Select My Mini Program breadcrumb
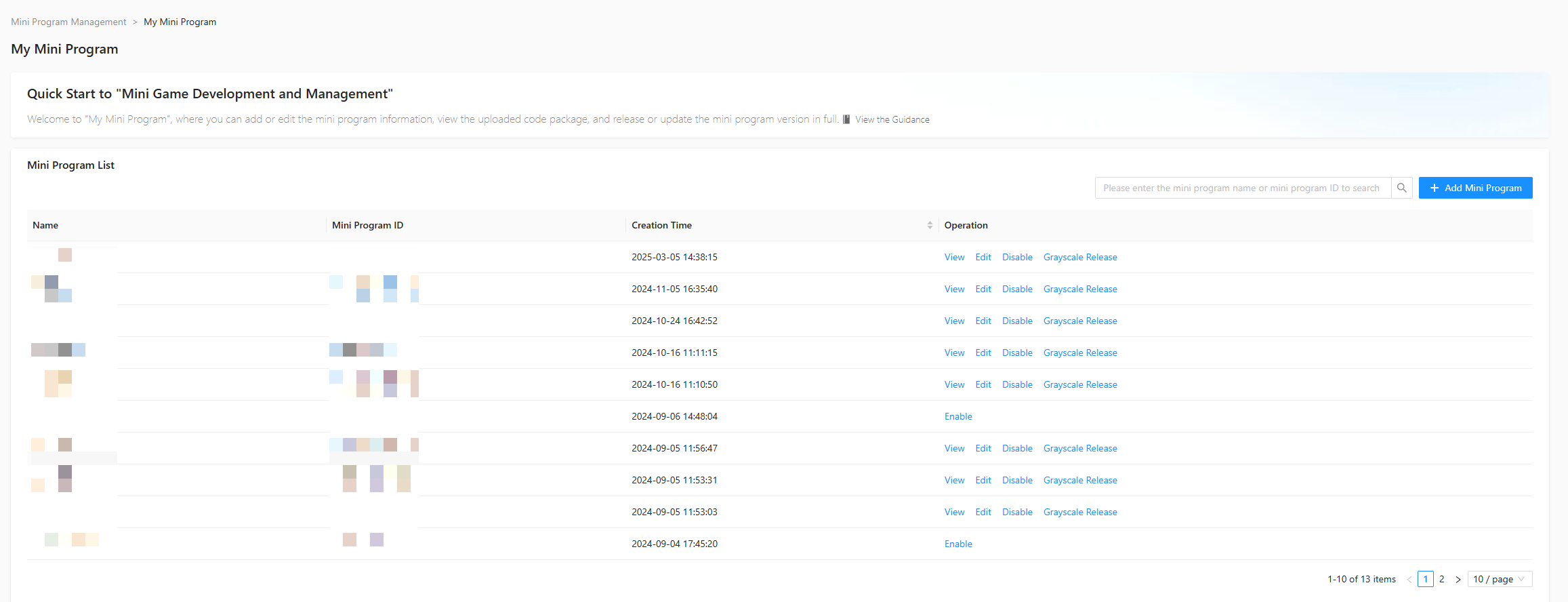The height and width of the screenshot is (602, 1568). coord(180,22)
